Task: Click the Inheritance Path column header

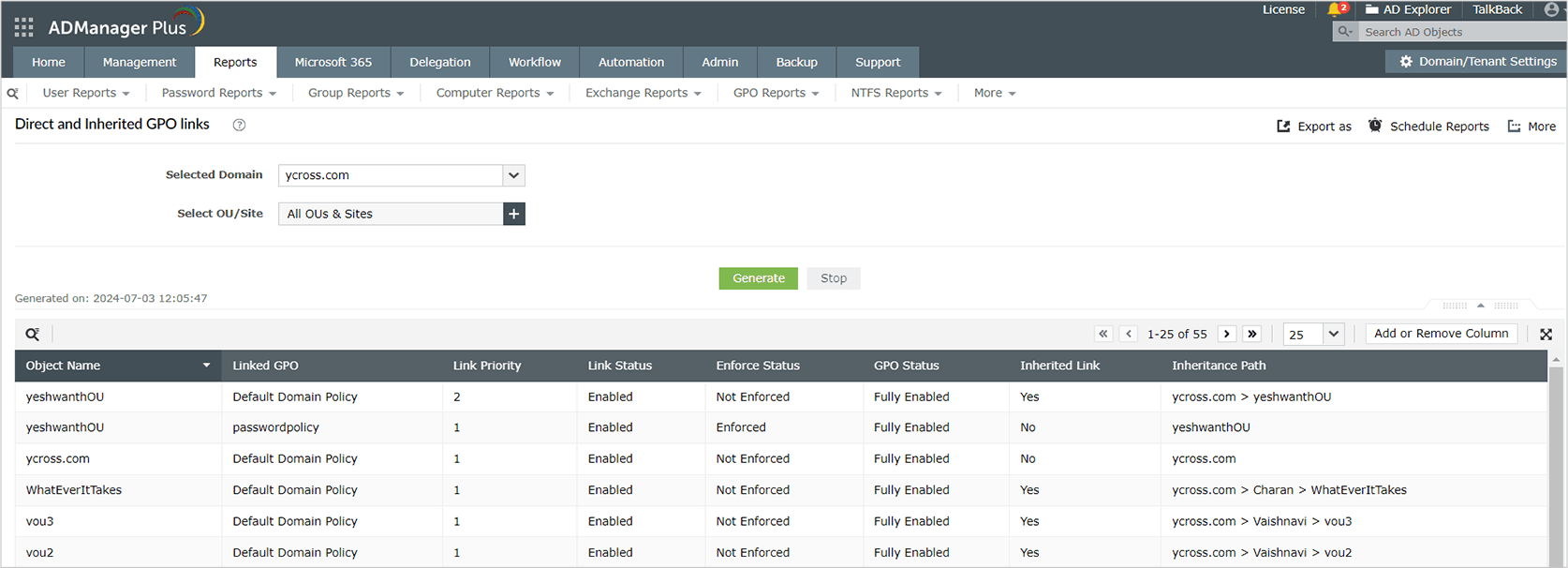Action: [1219, 366]
